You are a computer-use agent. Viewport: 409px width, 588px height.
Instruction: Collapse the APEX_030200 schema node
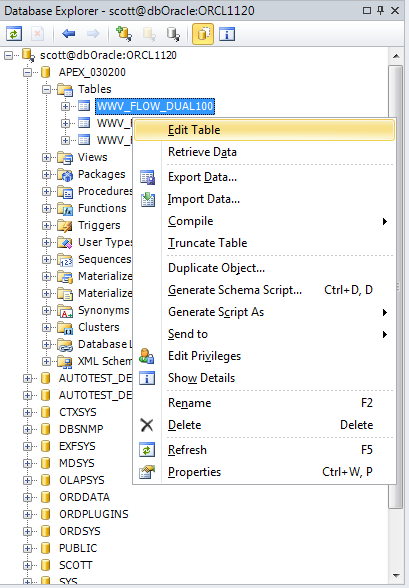pyautogui.click(x=27, y=72)
